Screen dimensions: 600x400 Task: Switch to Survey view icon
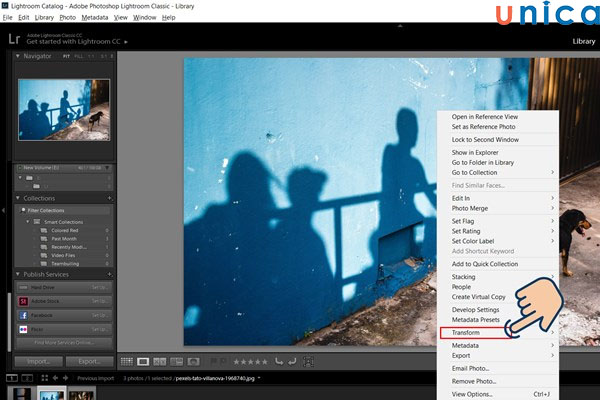coord(176,361)
